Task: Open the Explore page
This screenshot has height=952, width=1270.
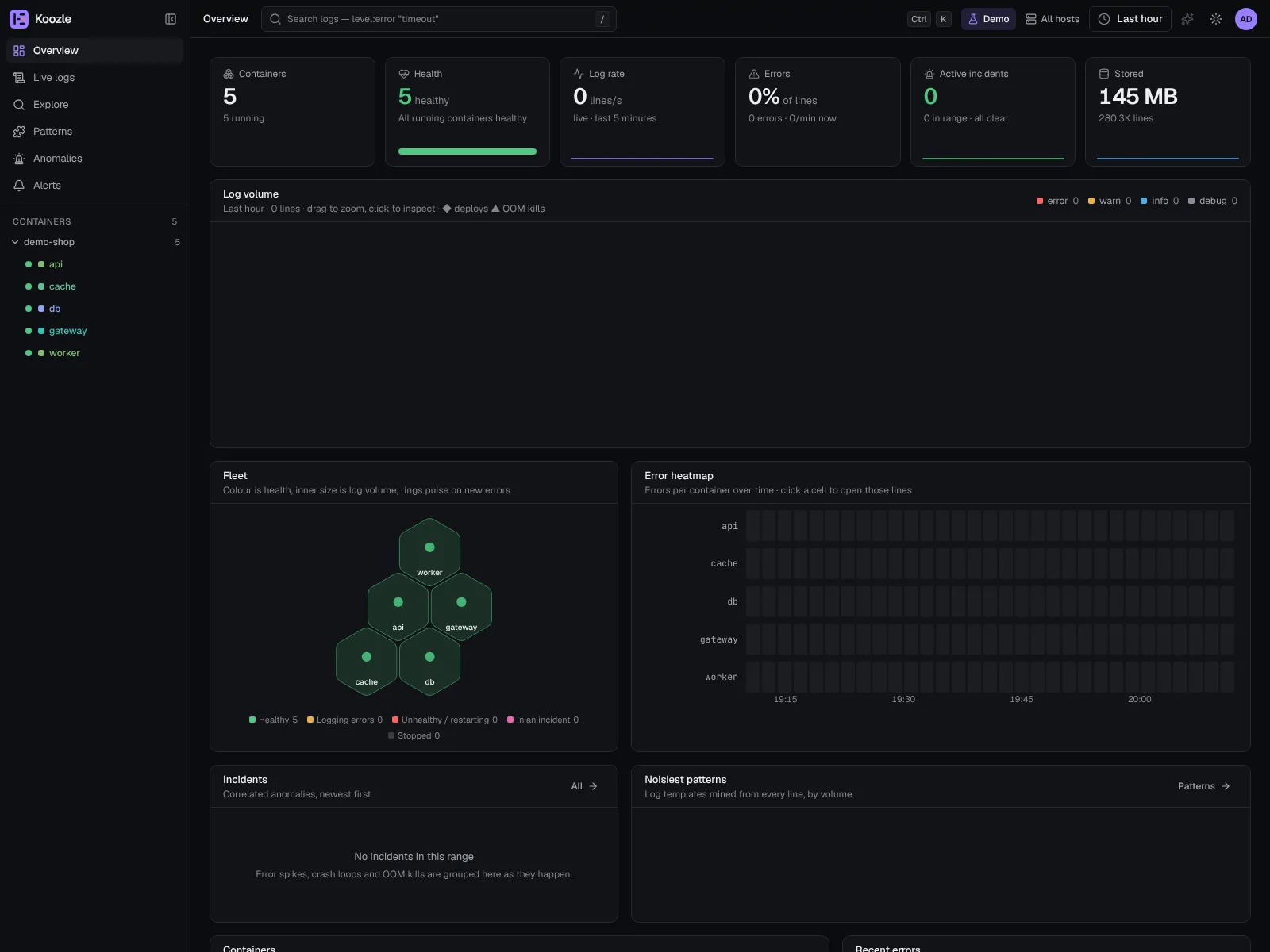Action: pyautogui.click(x=95, y=105)
